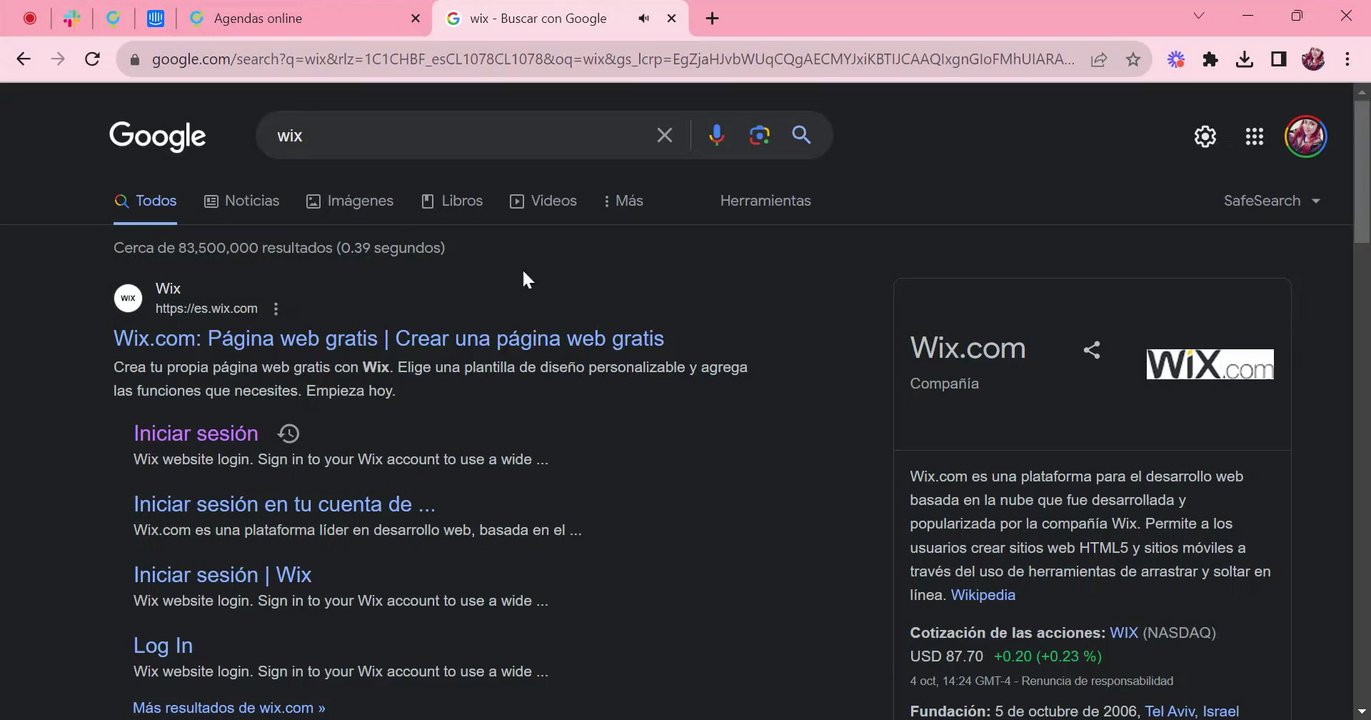Close the Agendas online tab

point(416,18)
